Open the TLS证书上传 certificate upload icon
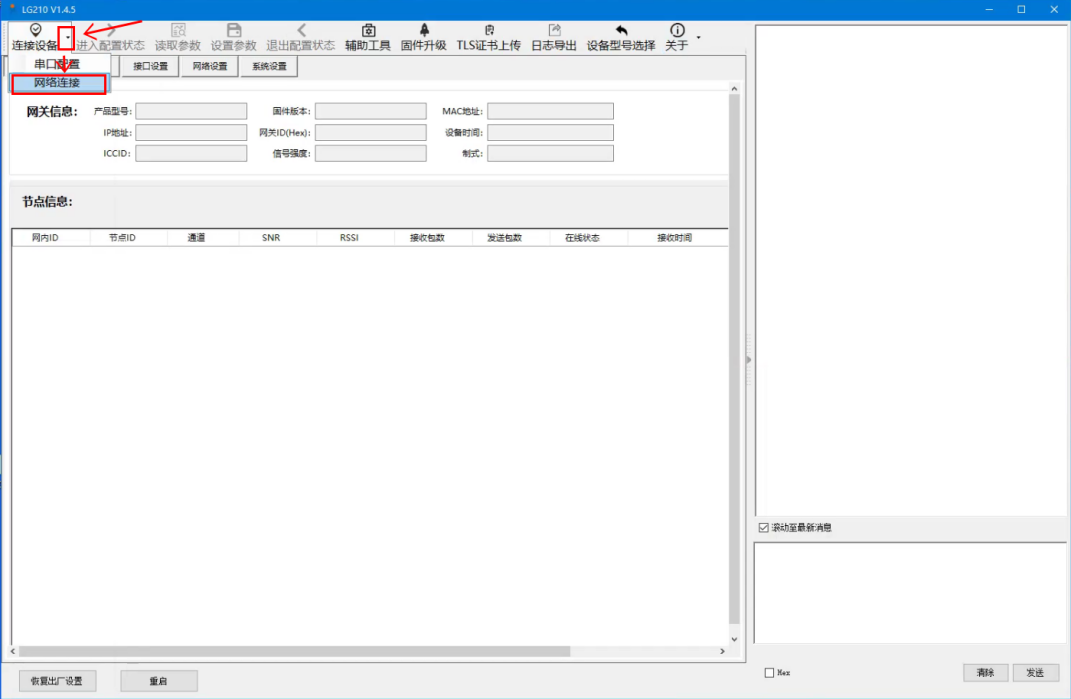 point(488,31)
